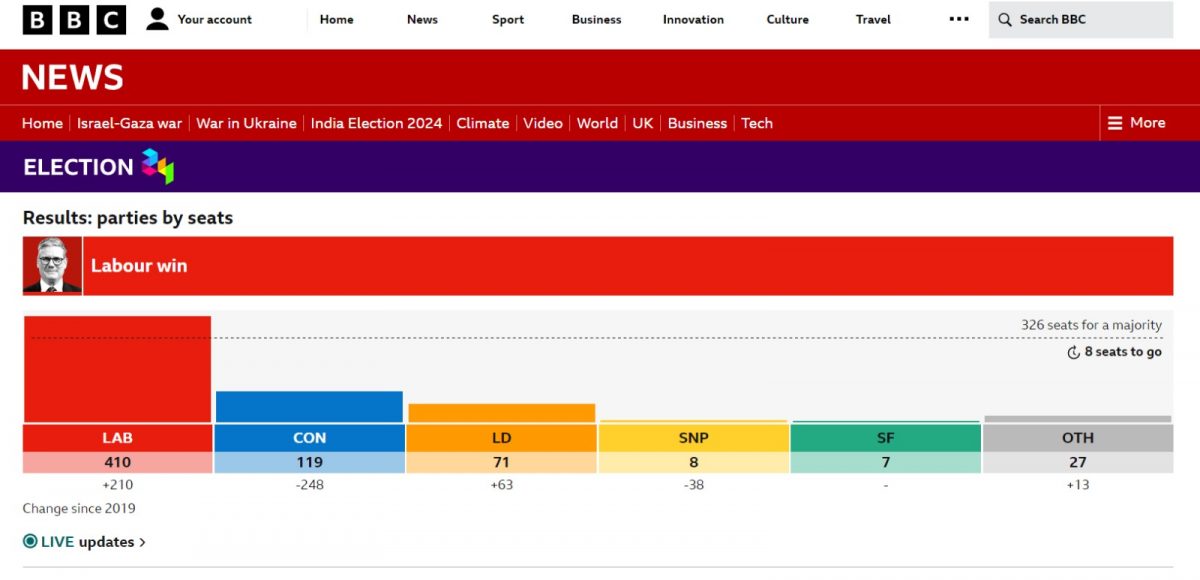Click the ELECTION banner text
The height and width of the screenshot is (580, 1200).
coord(78,167)
